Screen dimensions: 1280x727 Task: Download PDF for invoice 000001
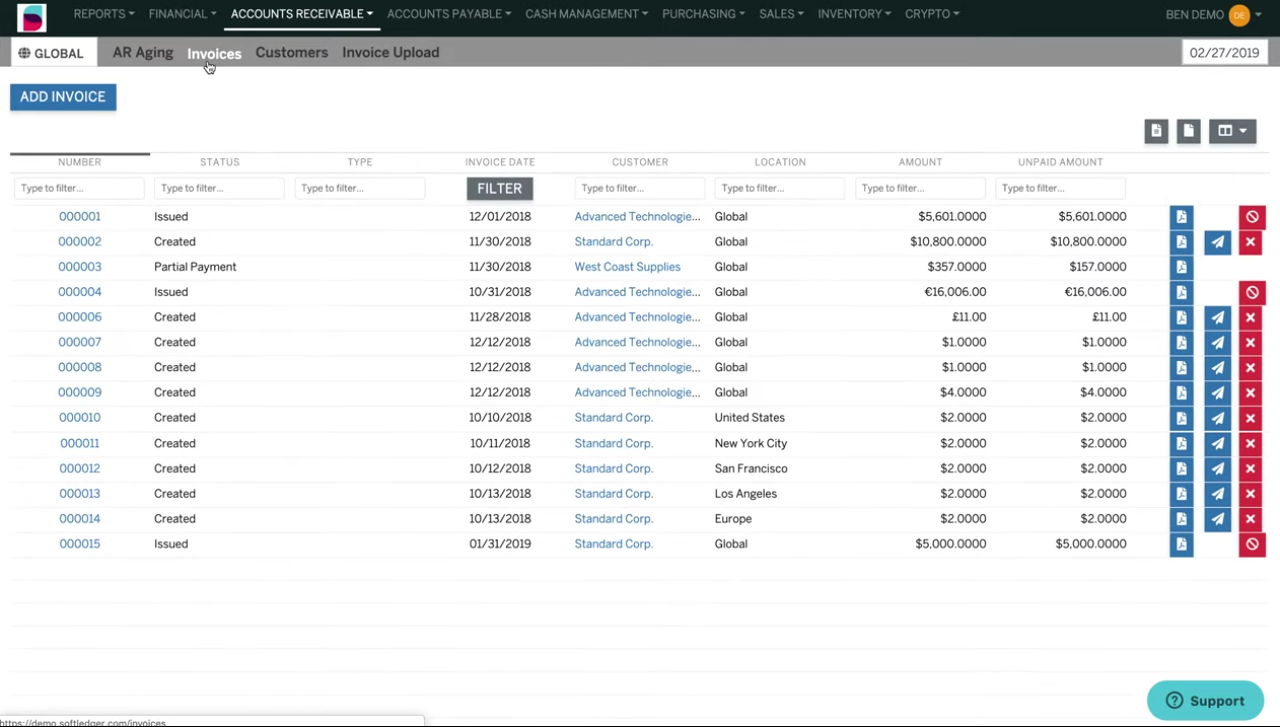click(1181, 217)
